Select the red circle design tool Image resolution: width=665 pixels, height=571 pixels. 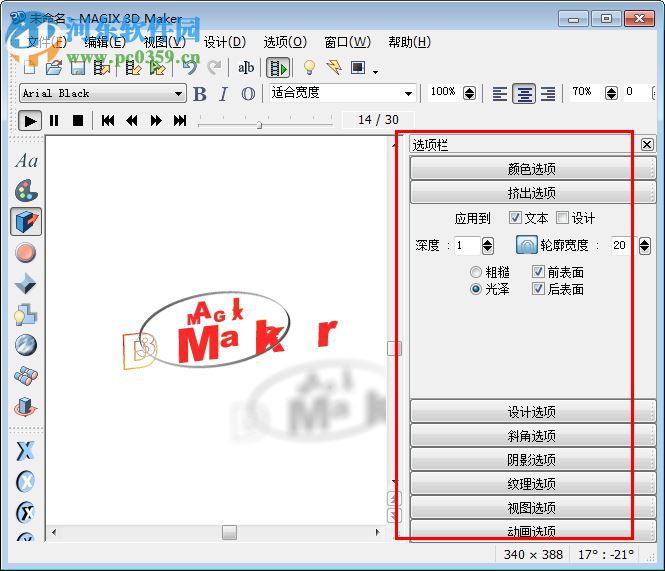coord(25,253)
